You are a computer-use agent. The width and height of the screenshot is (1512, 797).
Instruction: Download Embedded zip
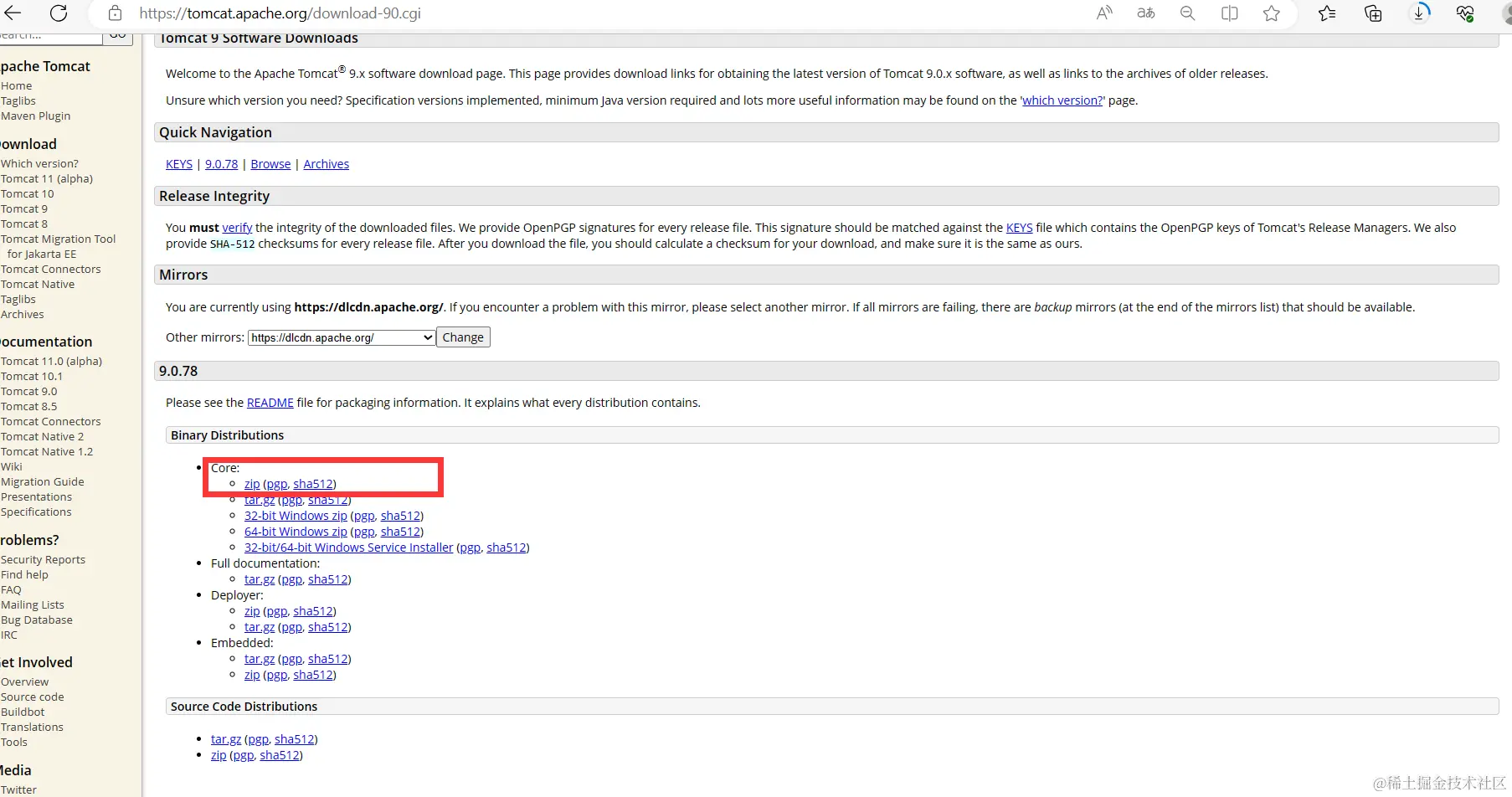[x=252, y=675]
